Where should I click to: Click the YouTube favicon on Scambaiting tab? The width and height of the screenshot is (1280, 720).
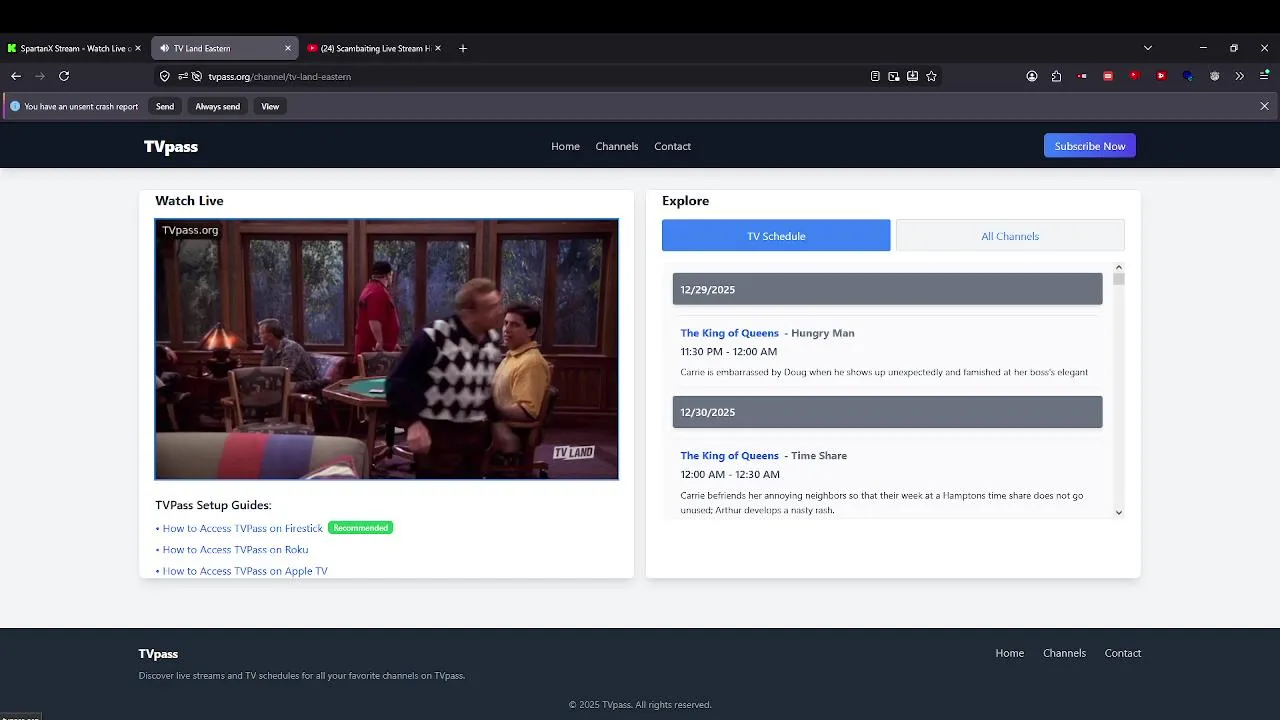(313, 48)
